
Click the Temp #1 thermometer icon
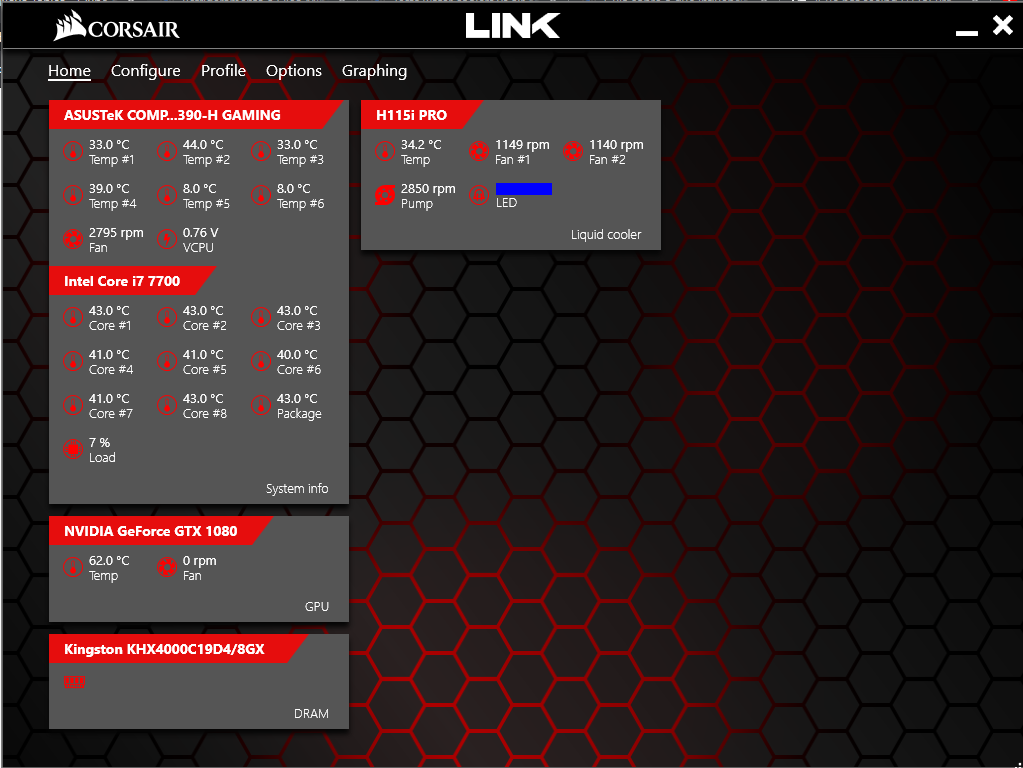pyautogui.click(x=72, y=151)
